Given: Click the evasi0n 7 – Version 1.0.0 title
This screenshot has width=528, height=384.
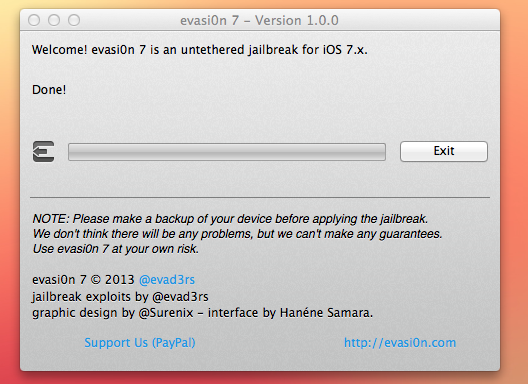Looking at the screenshot, I should (259, 21).
